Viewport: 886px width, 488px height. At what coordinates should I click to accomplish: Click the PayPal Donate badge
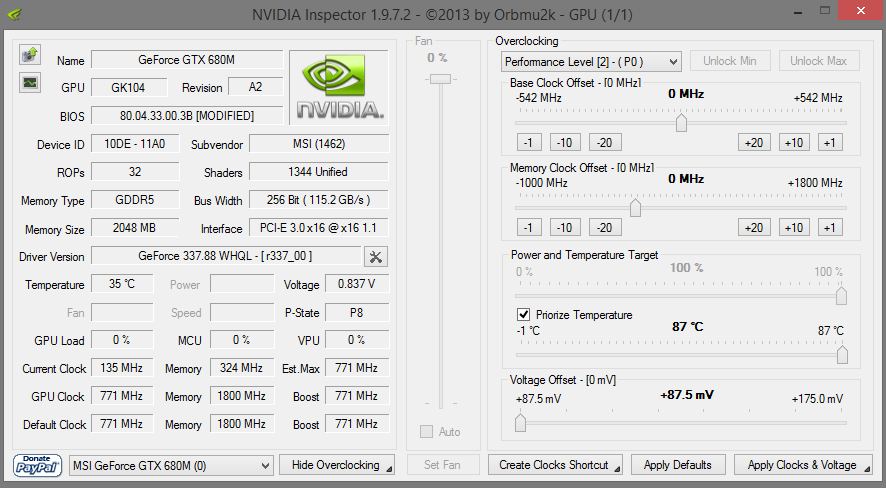pyautogui.click(x=37, y=465)
